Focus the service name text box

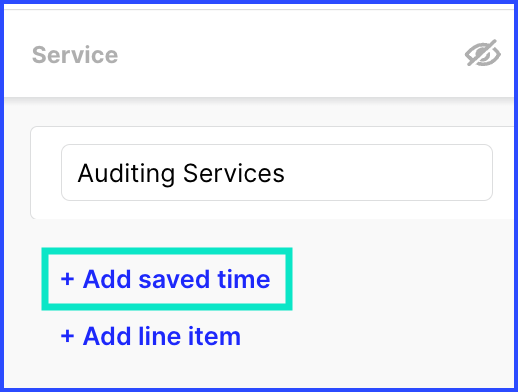coord(277,173)
